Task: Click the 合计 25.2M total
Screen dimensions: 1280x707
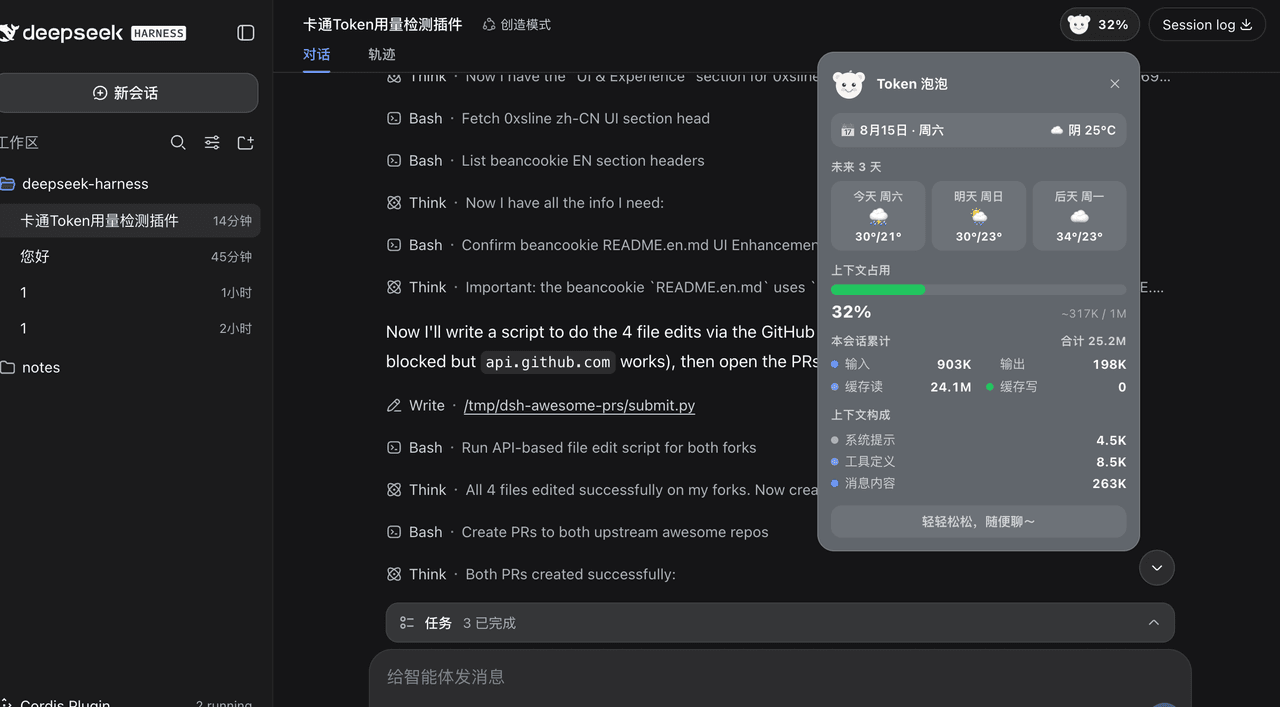Action: coord(1093,341)
